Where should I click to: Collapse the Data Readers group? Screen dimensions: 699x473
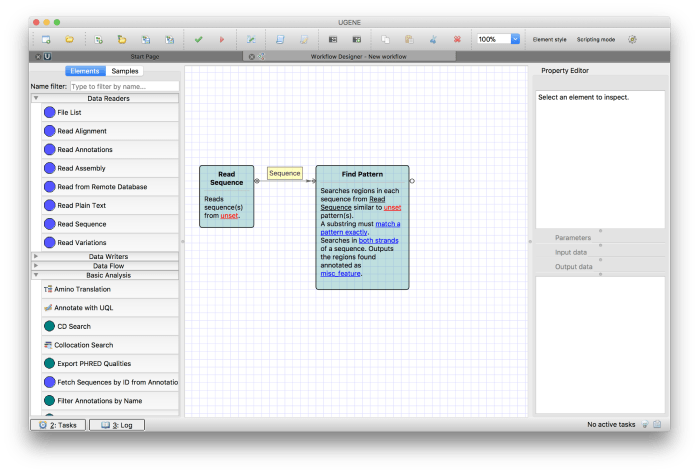[x=107, y=98]
